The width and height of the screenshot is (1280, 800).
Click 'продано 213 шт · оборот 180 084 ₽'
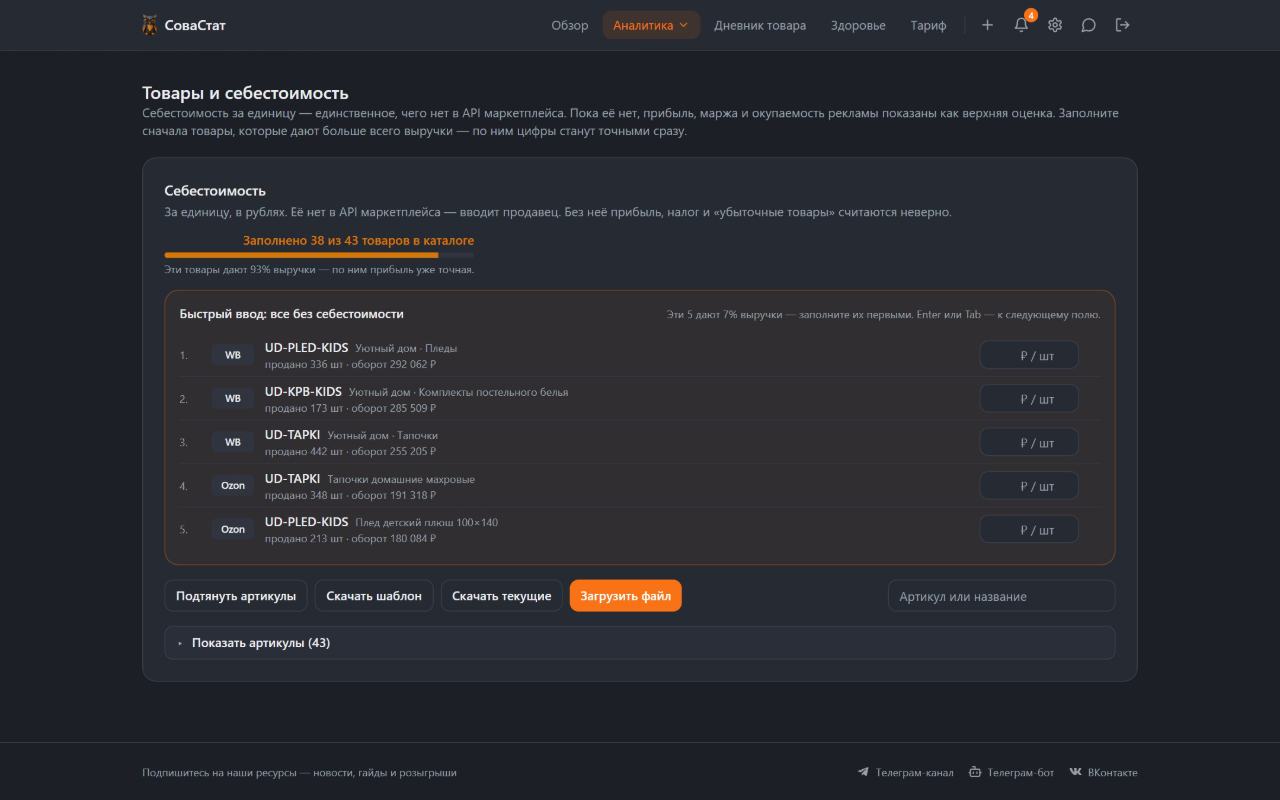[x=350, y=539]
